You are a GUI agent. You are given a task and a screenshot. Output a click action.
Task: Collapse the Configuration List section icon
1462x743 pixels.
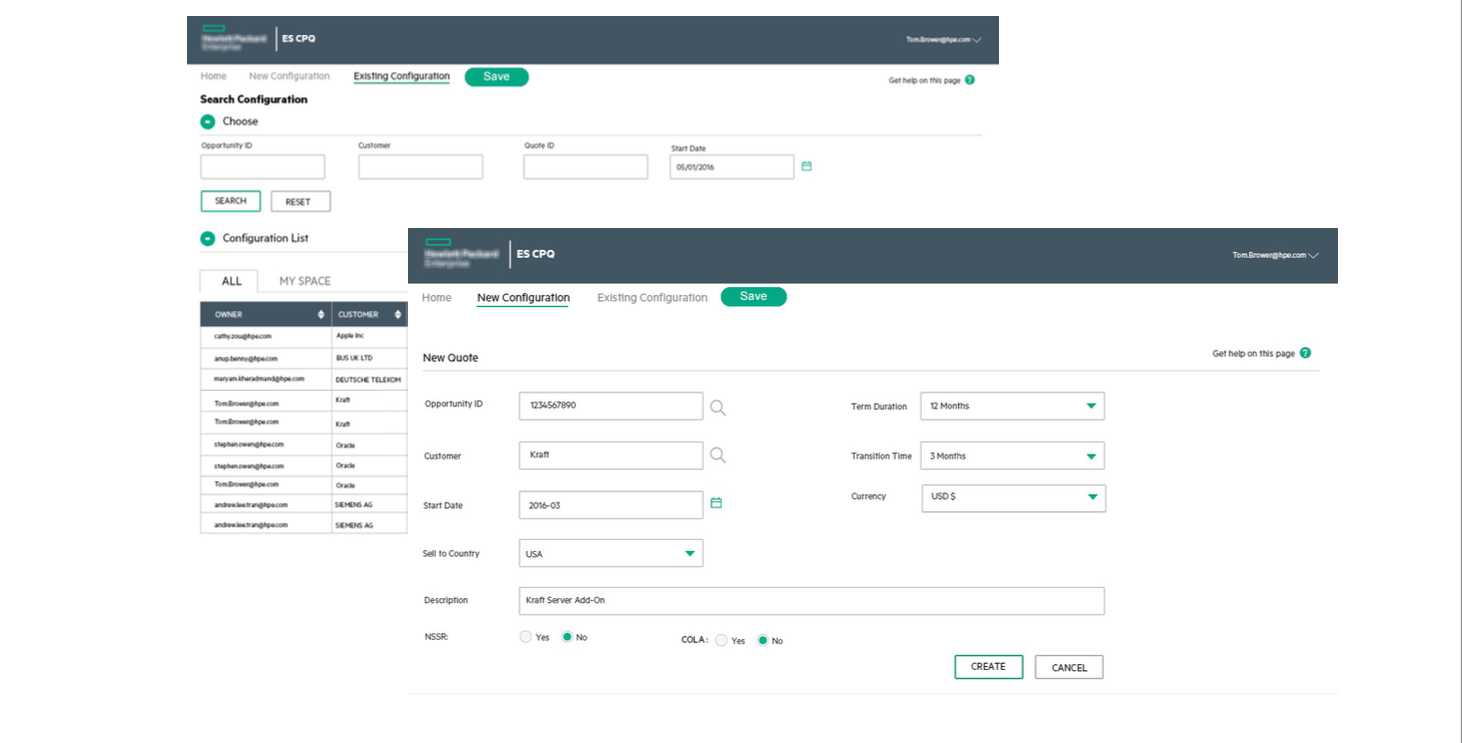point(208,239)
